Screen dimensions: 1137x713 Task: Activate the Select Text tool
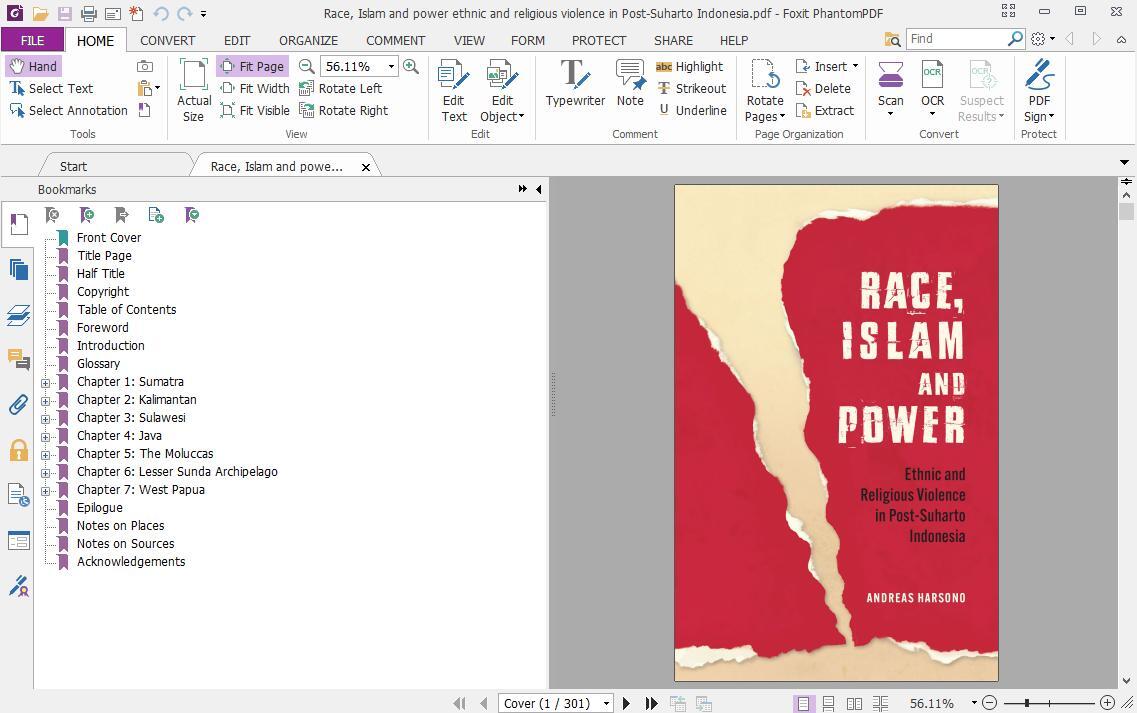click(x=51, y=88)
